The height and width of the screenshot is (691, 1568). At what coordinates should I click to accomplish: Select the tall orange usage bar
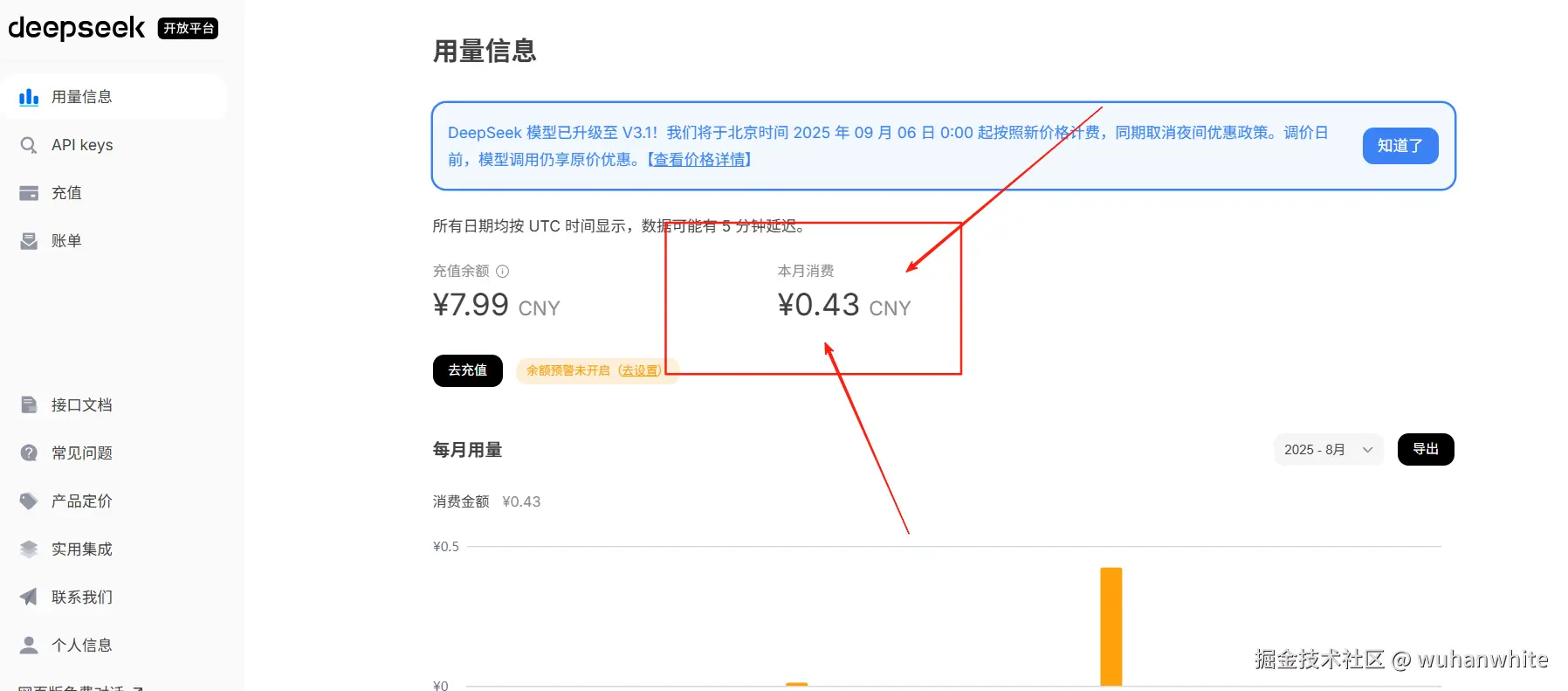pyautogui.click(x=1111, y=626)
